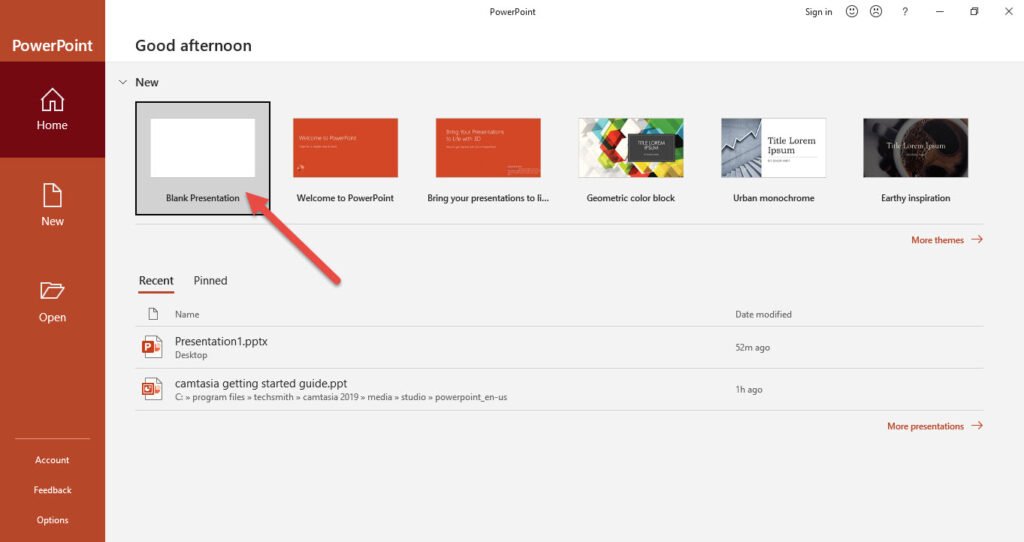Click the file type column header icon
Screen dimensions: 1024x542
(153, 314)
